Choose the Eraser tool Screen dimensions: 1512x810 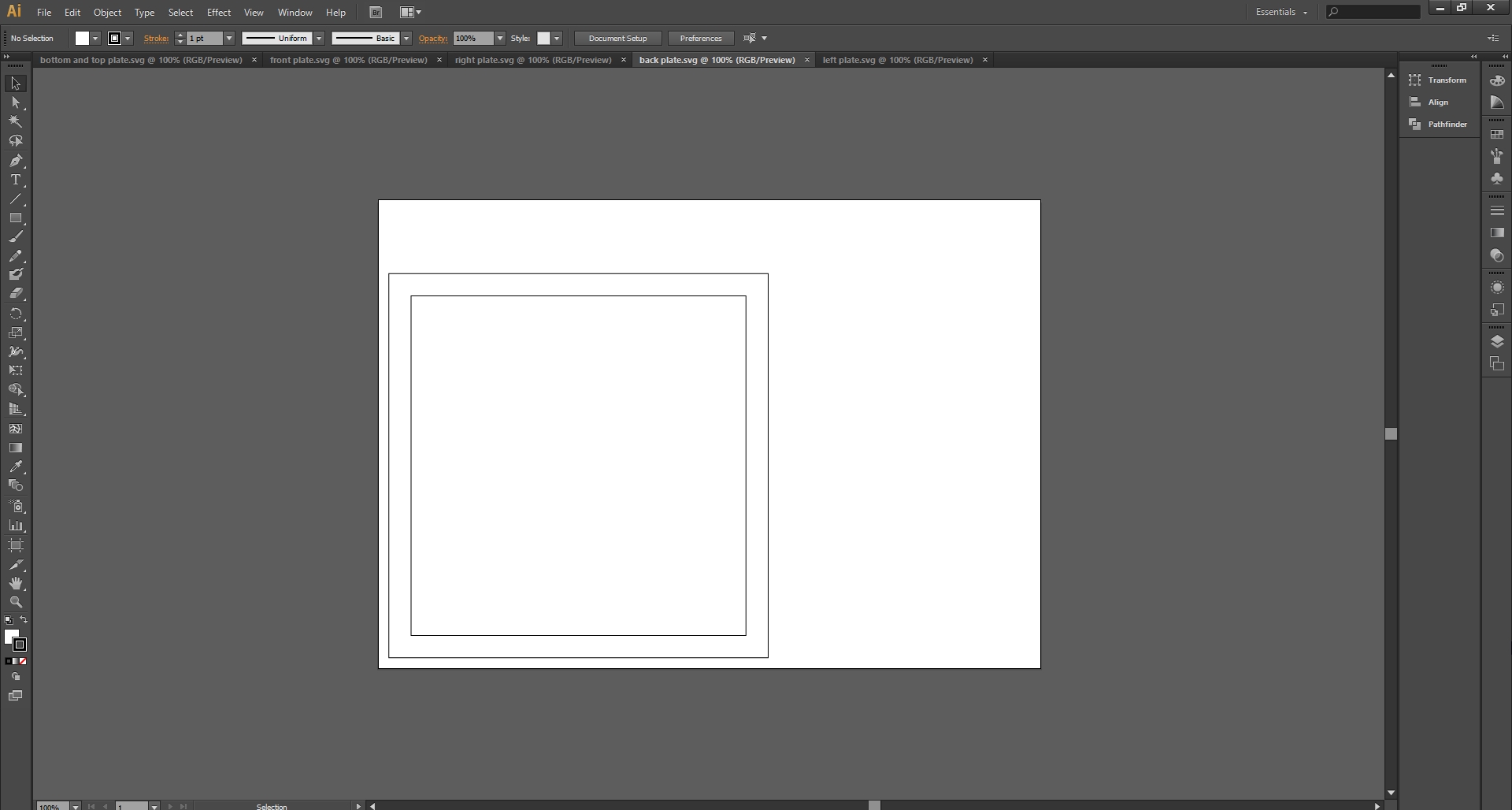pos(16,293)
